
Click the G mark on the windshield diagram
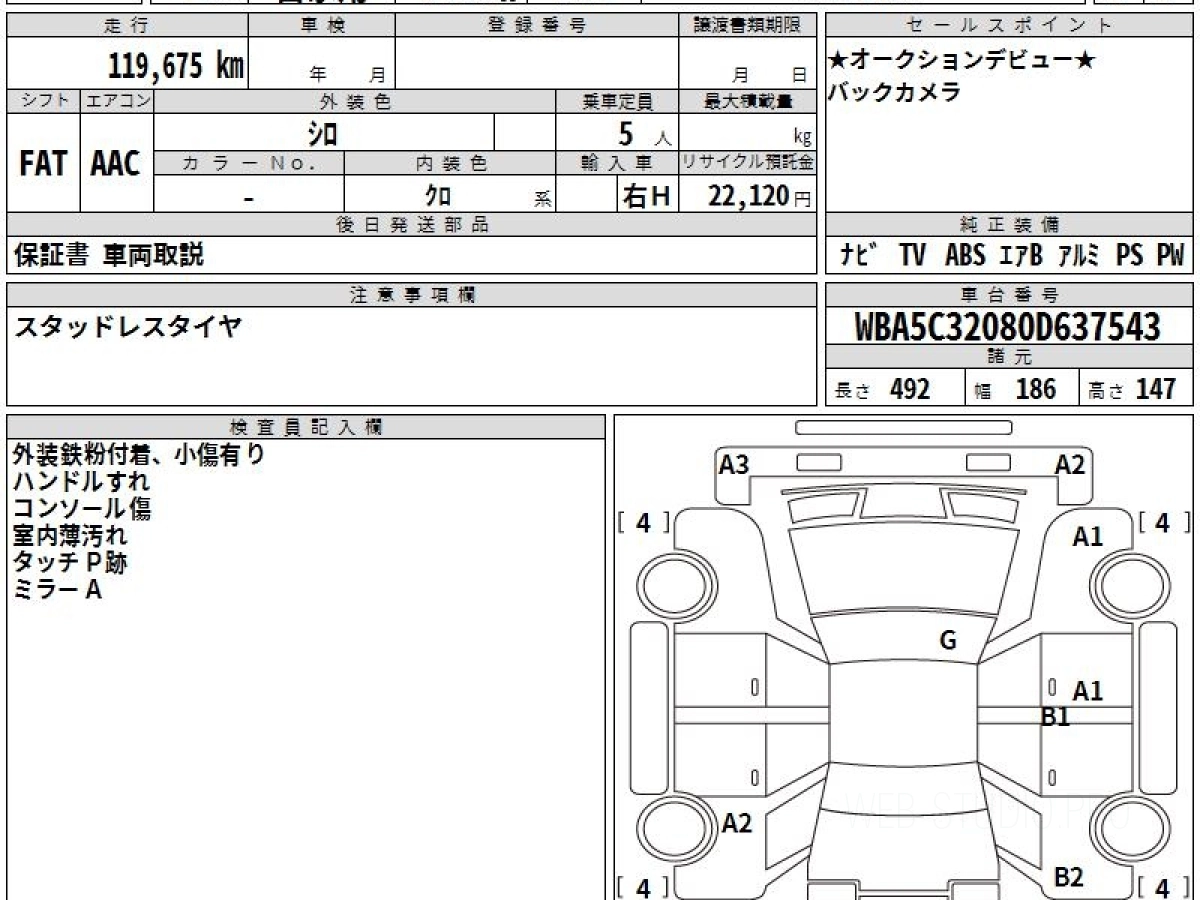(948, 641)
